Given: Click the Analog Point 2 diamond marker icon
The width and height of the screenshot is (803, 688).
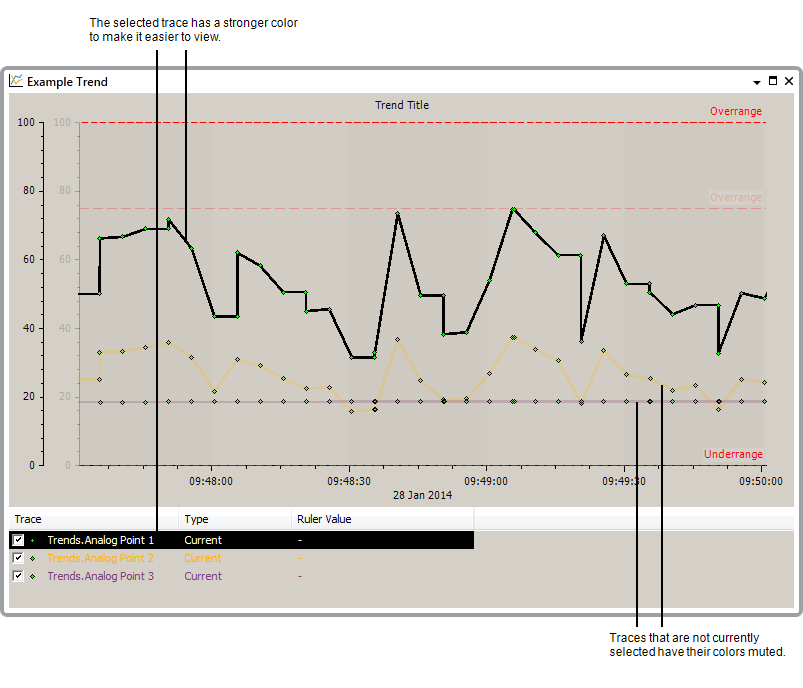Looking at the screenshot, I should tap(33, 558).
